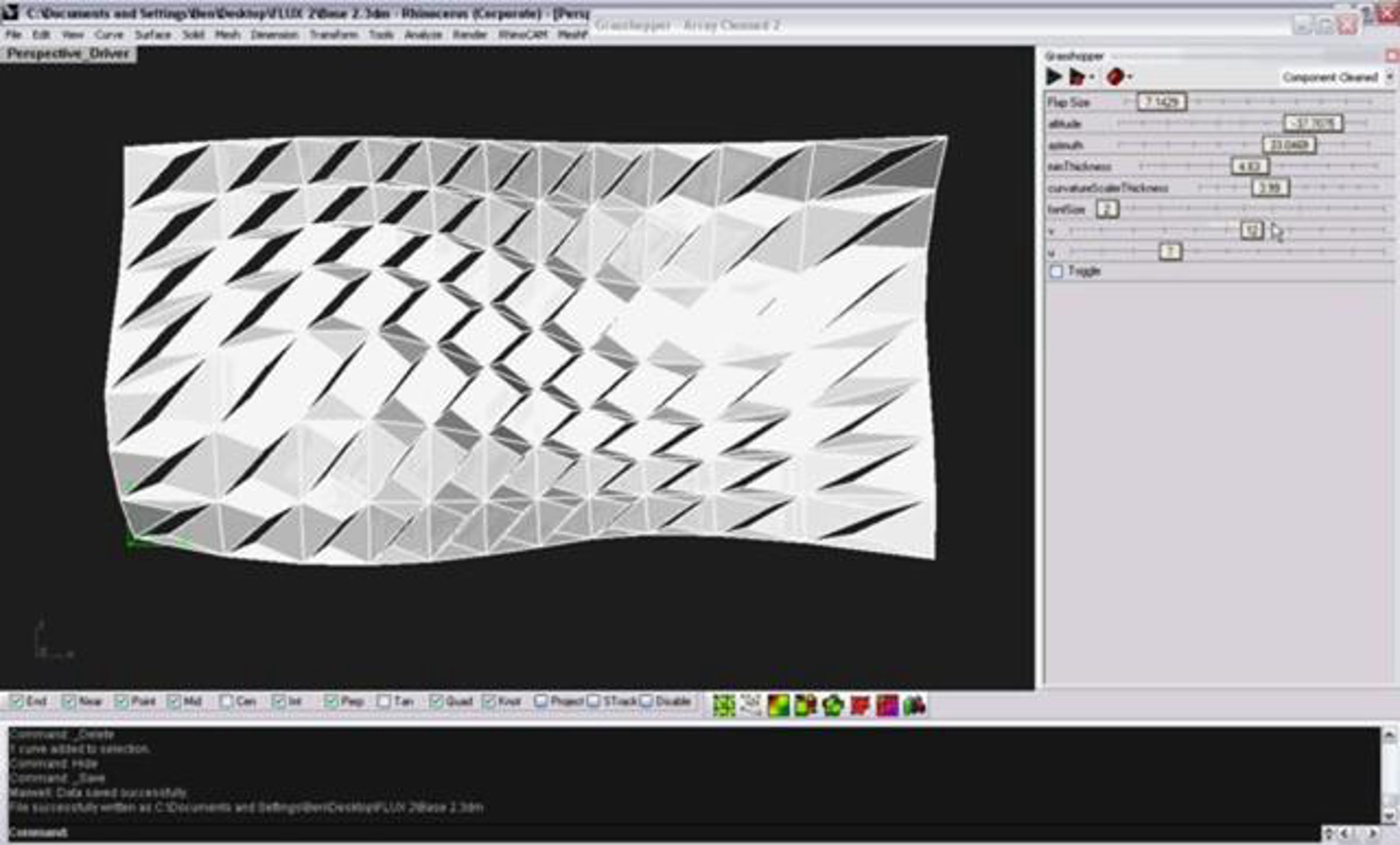Click the u slider handle

tap(1170, 252)
